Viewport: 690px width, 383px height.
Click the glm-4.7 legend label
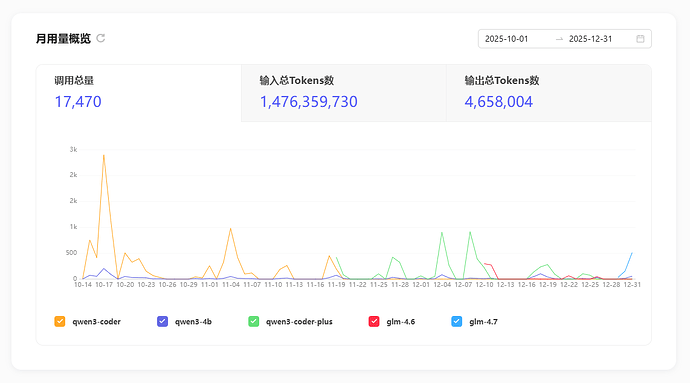(x=484, y=322)
